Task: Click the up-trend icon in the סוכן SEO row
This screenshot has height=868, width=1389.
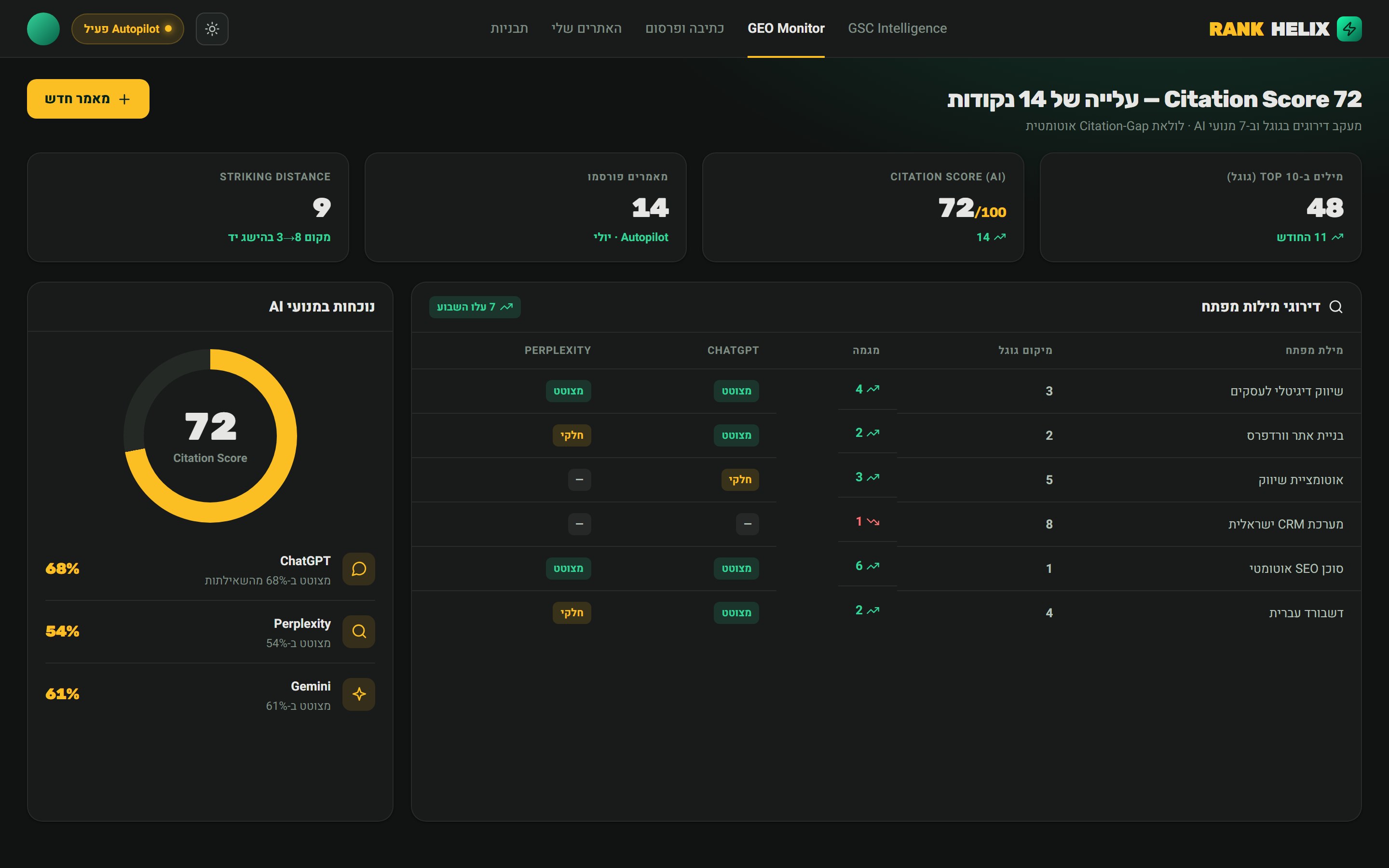Action: click(x=873, y=566)
